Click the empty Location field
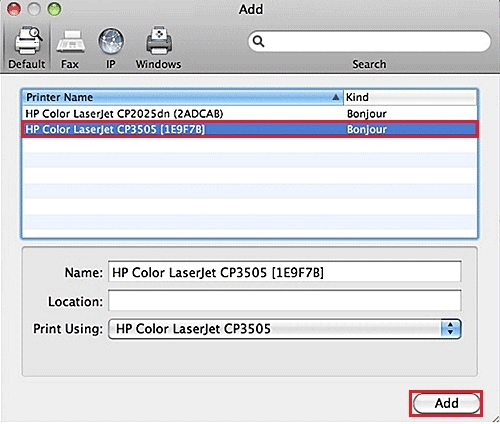 pyautogui.click(x=285, y=300)
